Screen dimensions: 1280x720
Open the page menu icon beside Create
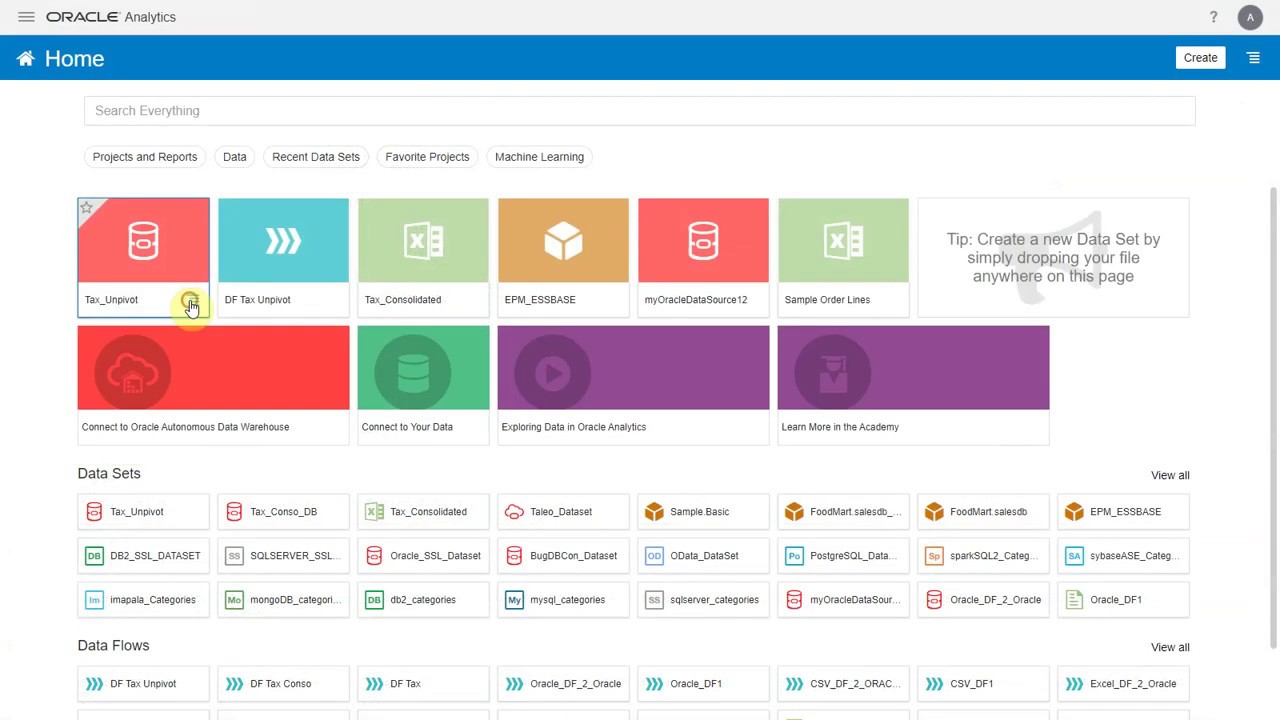tap(1253, 58)
